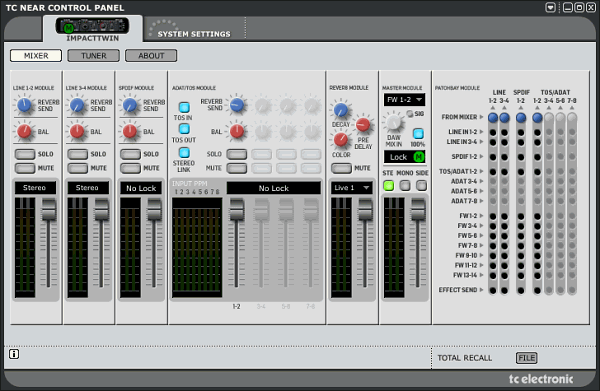
Task: Click the SPDIF BAL knob
Action: 129,131
